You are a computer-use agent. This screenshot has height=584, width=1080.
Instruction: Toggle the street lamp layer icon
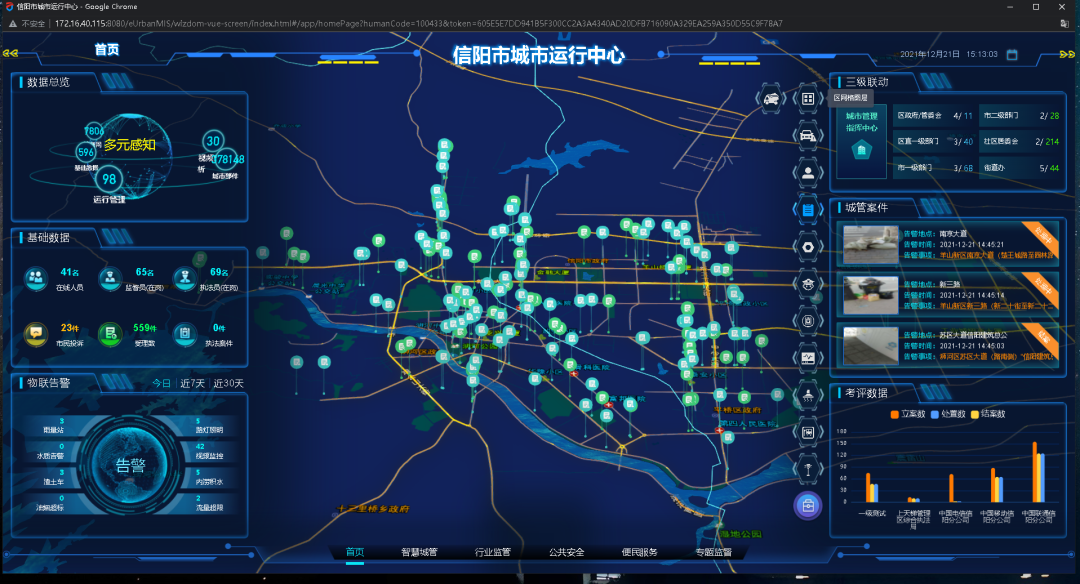pyautogui.click(x=808, y=470)
